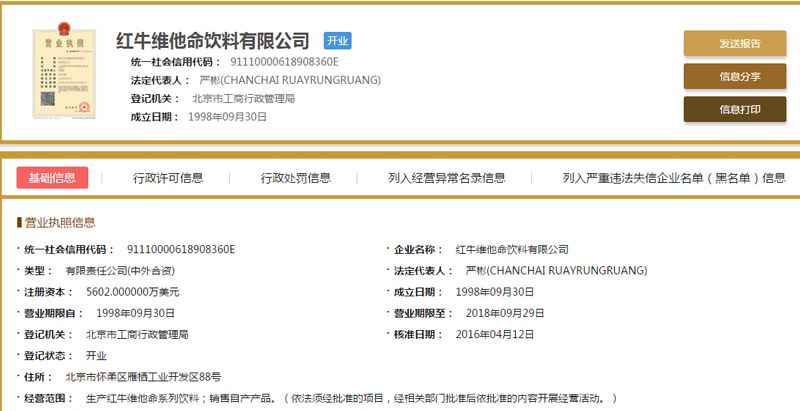The width and height of the screenshot is (800, 411).
Task: Click 营业期限至 value 2018年09月29日
Action: click(505, 313)
